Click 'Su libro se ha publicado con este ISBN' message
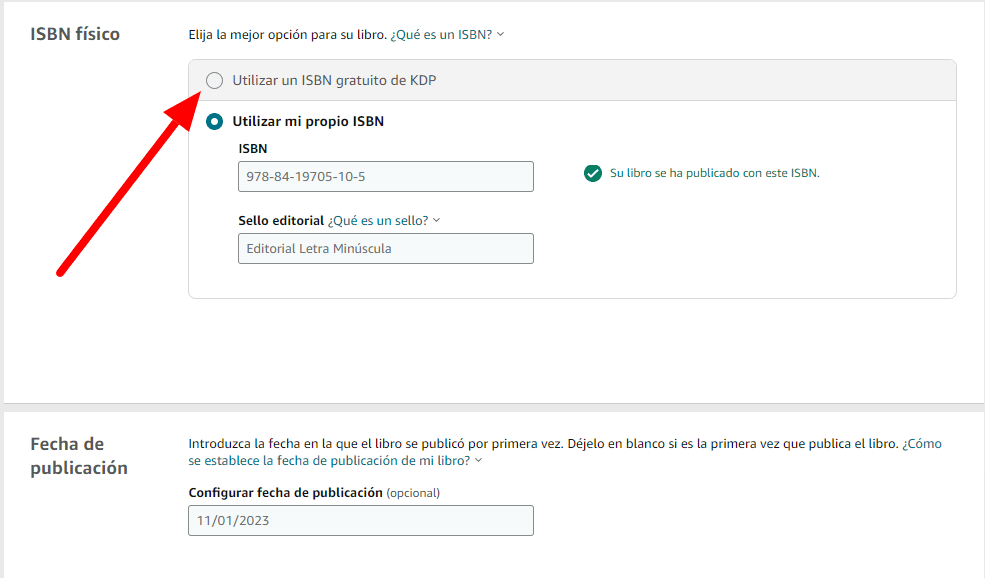Viewport: 985px width, 578px height. (x=714, y=173)
